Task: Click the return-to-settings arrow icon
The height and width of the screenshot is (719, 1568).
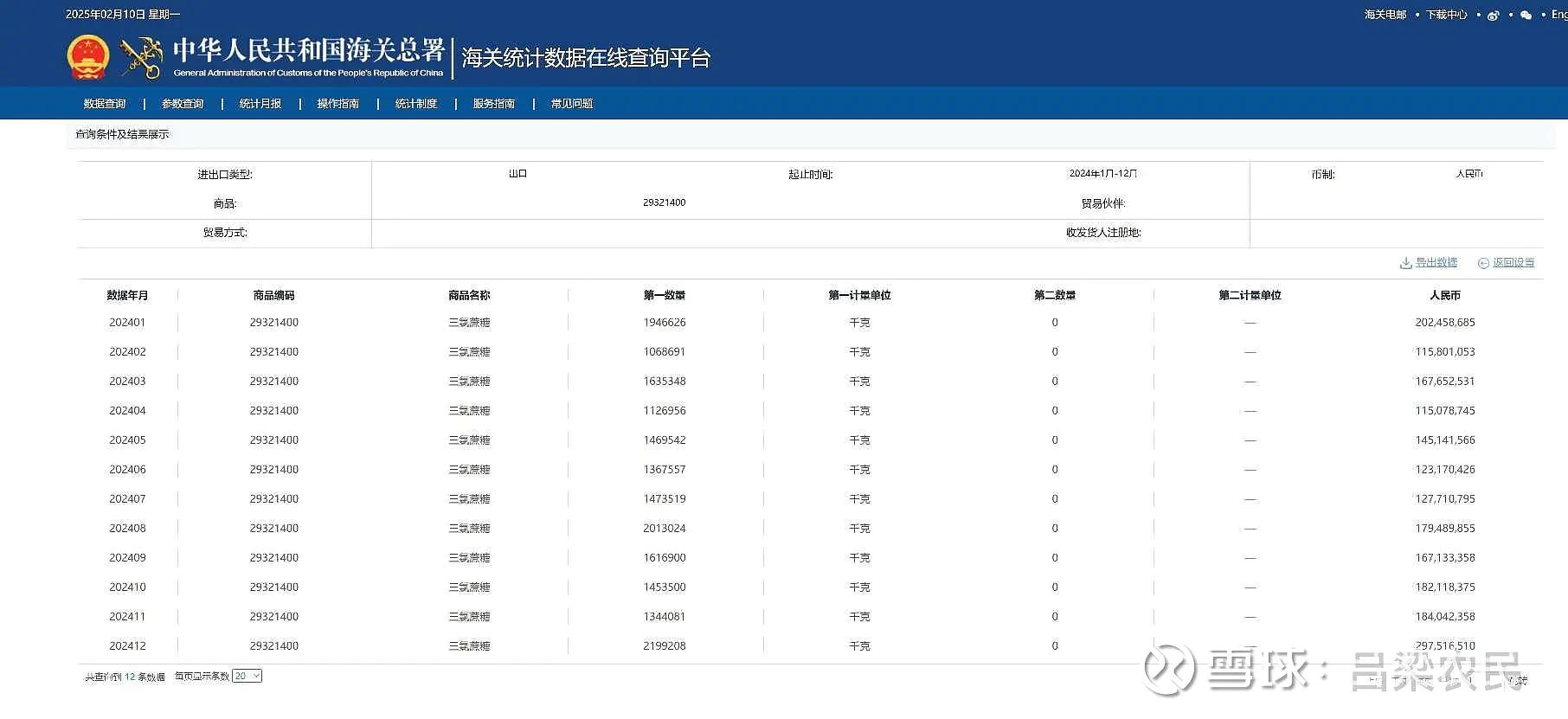Action: [1483, 263]
